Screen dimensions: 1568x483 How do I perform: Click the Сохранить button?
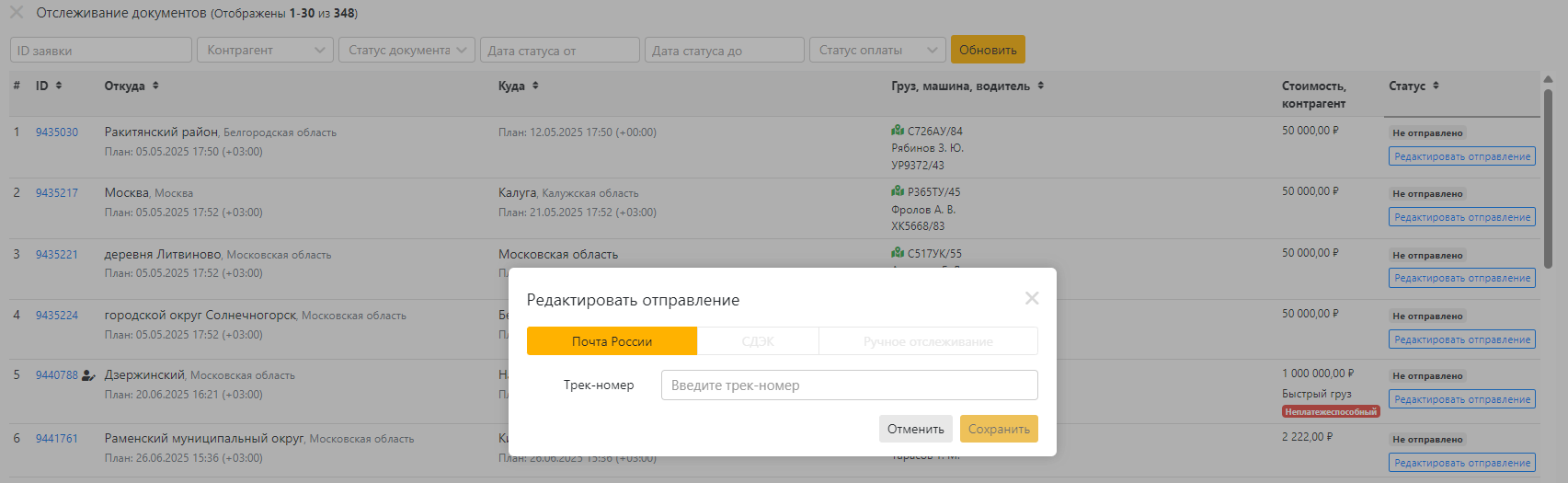point(999,429)
